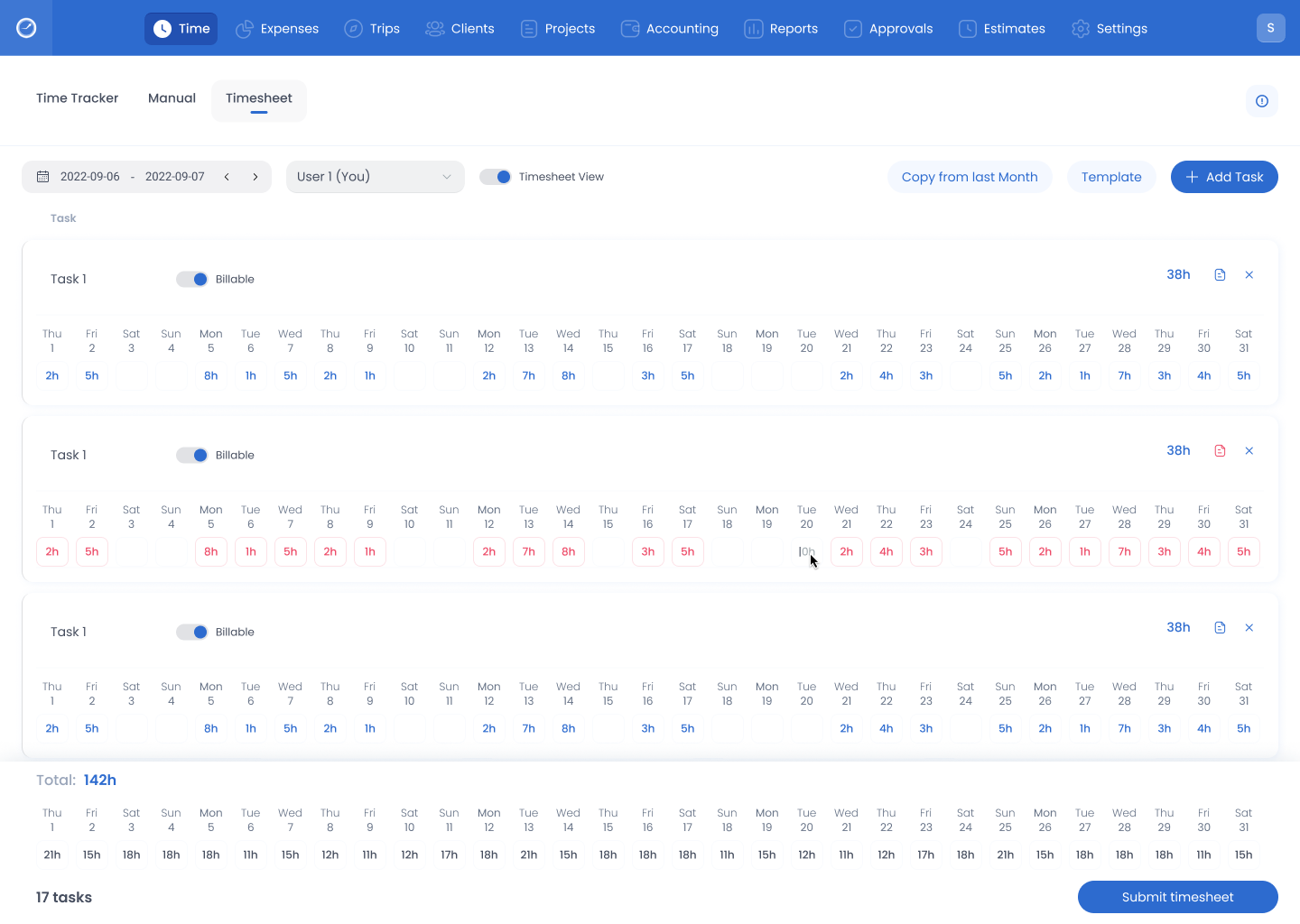Image resolution: width=1300 pixels, height=924 pixels.
Task: Click the calendar icon in date range
Action: [x=42, y=177]
